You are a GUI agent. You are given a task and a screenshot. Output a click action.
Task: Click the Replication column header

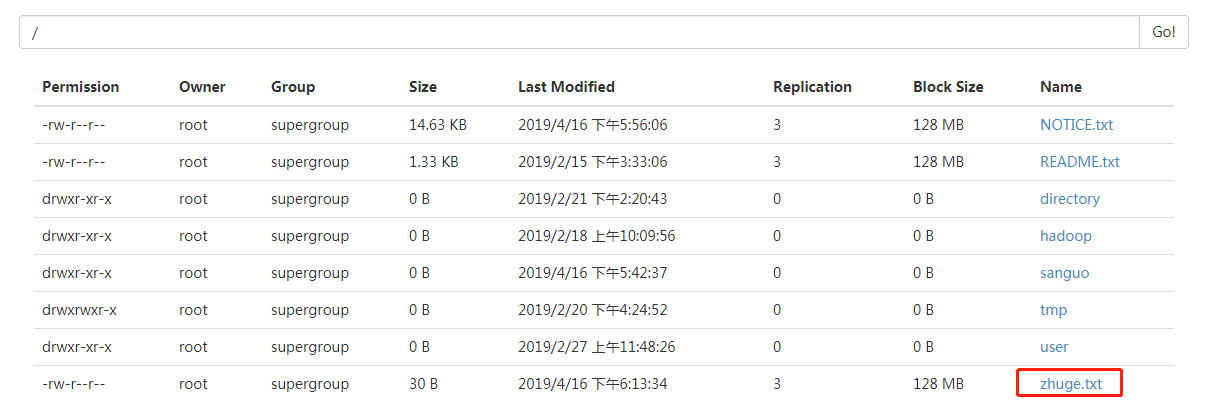[812, 87]
